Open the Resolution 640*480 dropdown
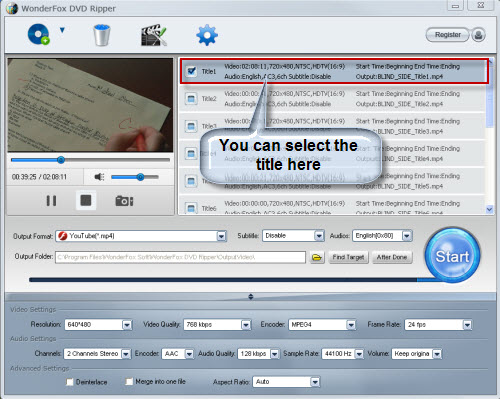Viewport: 500px width, 399px height. point(127,325)
